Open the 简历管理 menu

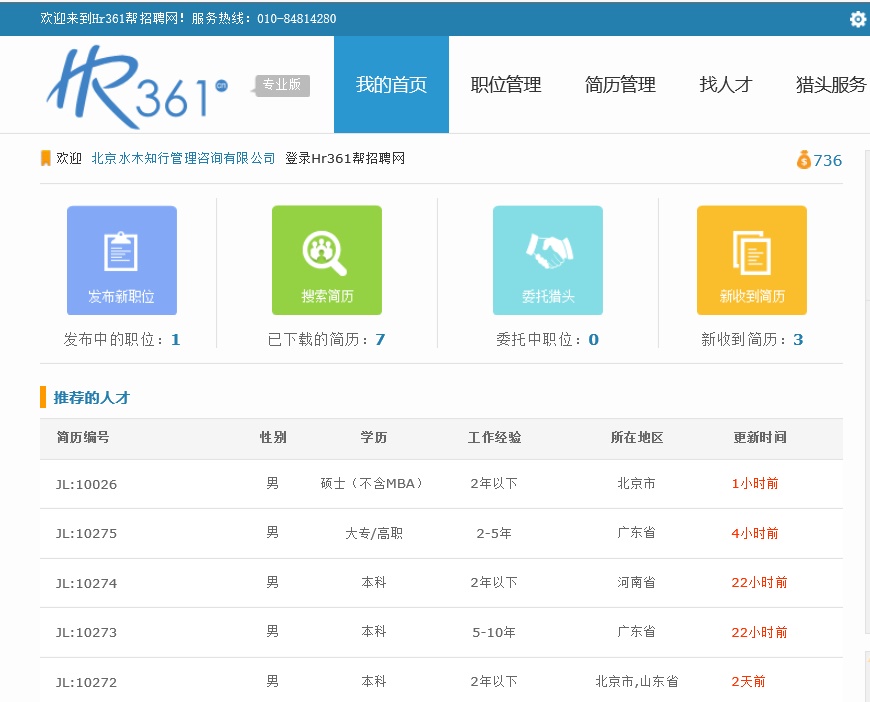(620, 84)
